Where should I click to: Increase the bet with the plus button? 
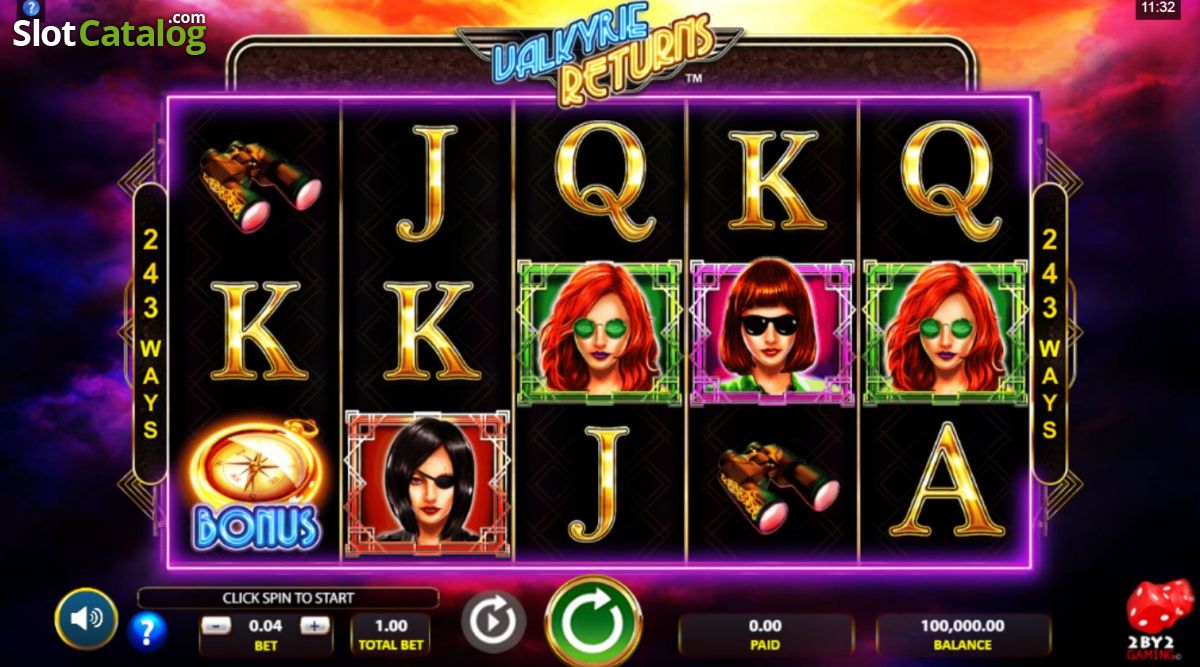314,625
